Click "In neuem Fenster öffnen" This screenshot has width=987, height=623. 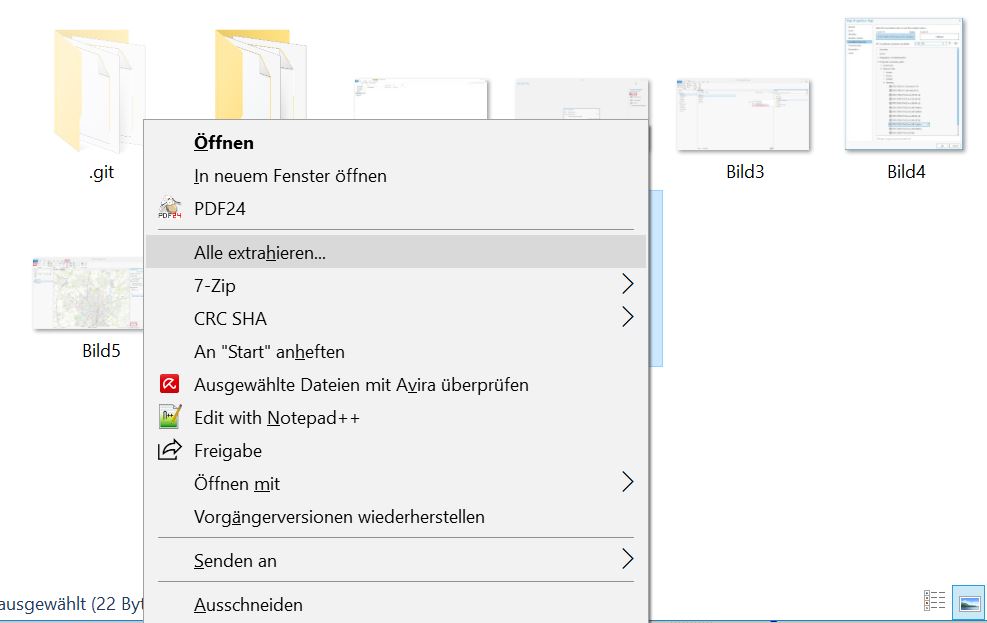click(x=290, y=176)
